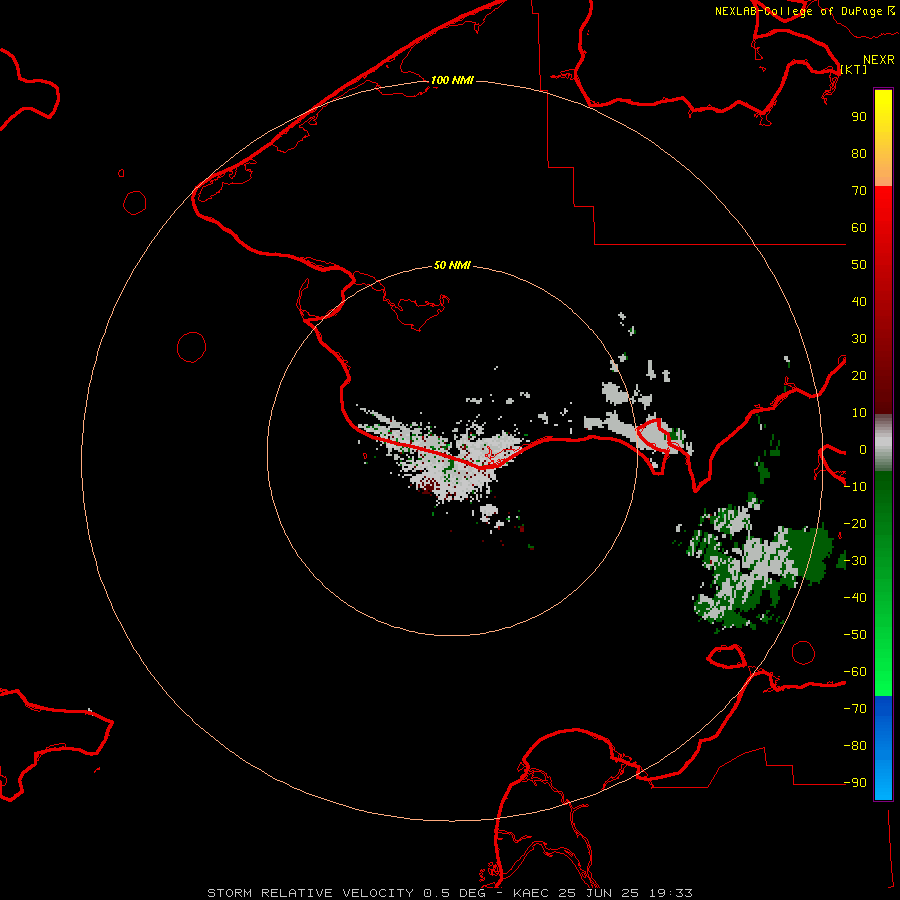Click the -10 value on the velocity scale
This screenshot has height=900, width=900.
pos(855,487)
